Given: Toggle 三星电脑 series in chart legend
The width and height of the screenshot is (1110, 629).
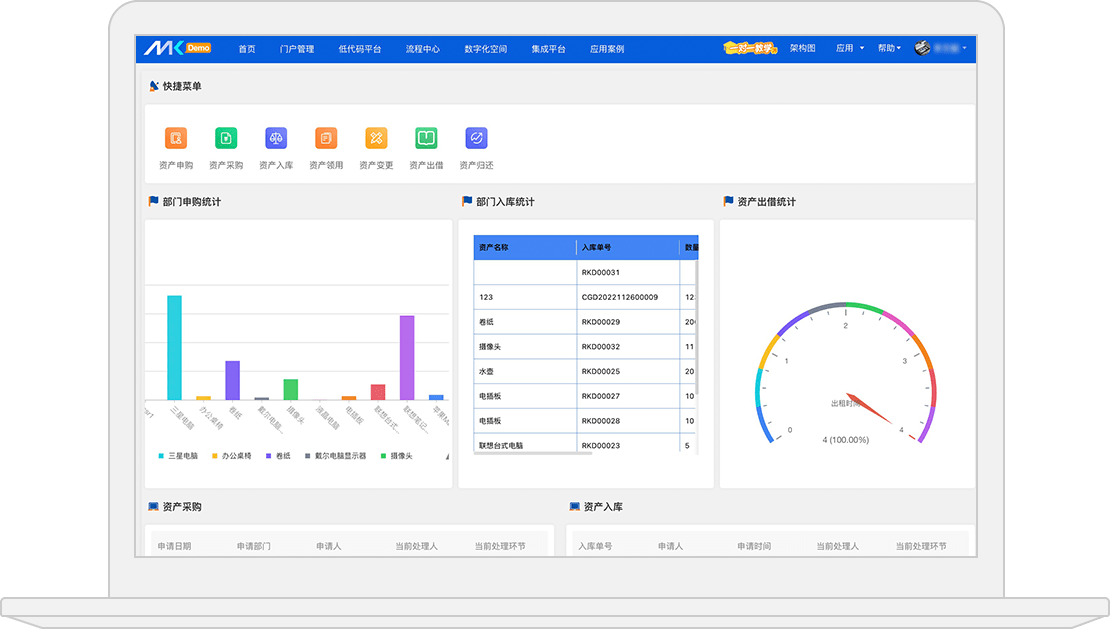Looking at the screenshot, I should (179, 456).
